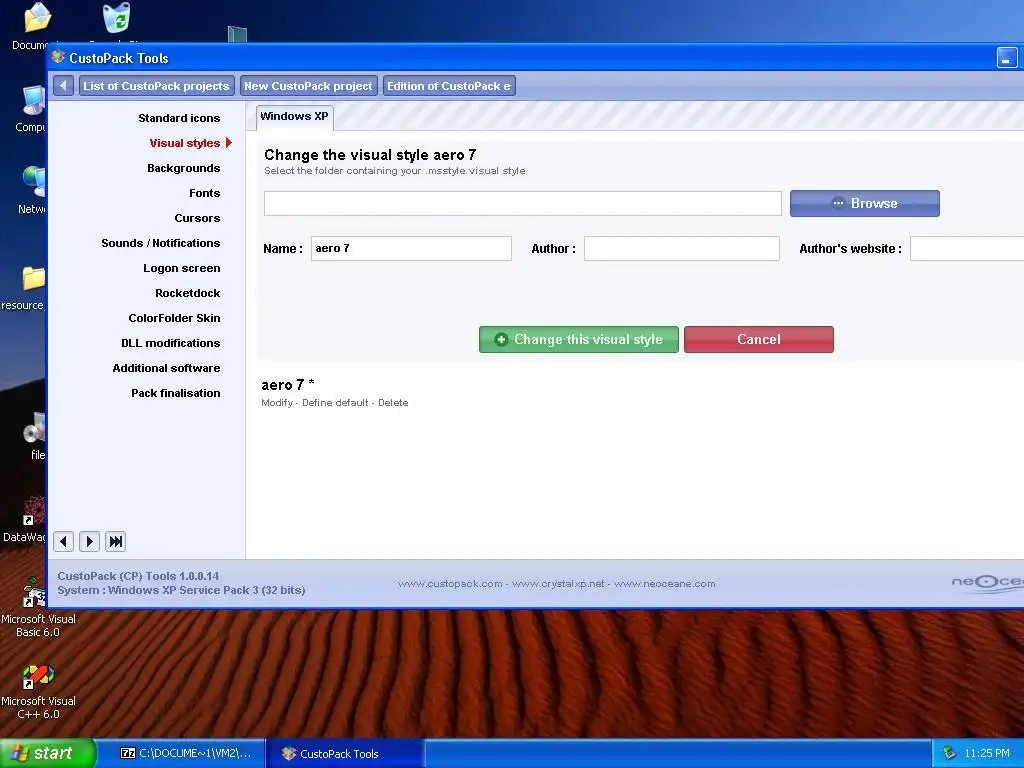The width and height of the screenshot is (1024, 768).
Task: Click the Author input field
Action: click(682, 248)
